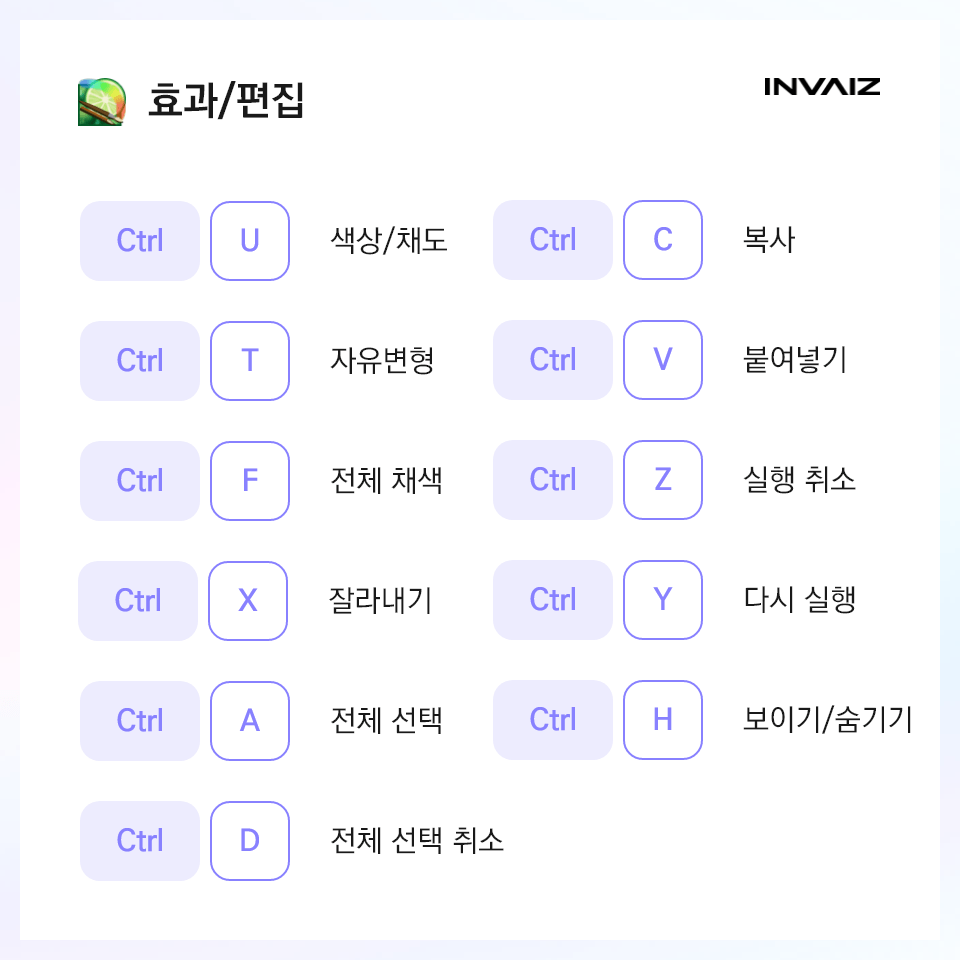This screenshot has width=960, height=960.
Task: Click the X key for 잘라내기
Action: [248, 601]
